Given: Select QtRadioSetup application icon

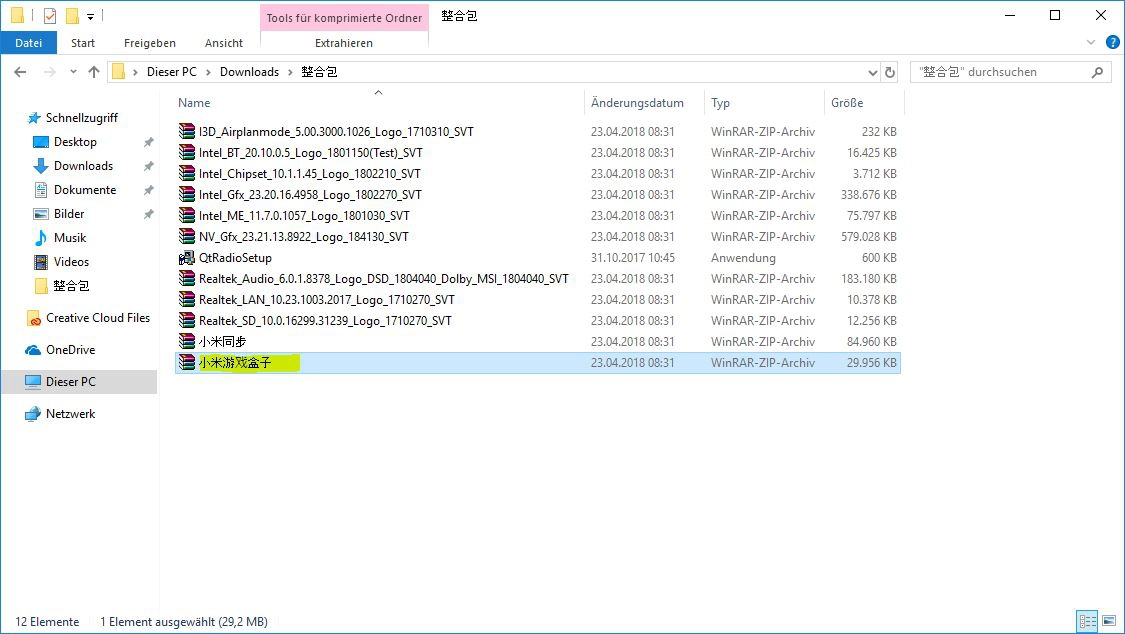Looking at the screenshot, I should [187, 257].
